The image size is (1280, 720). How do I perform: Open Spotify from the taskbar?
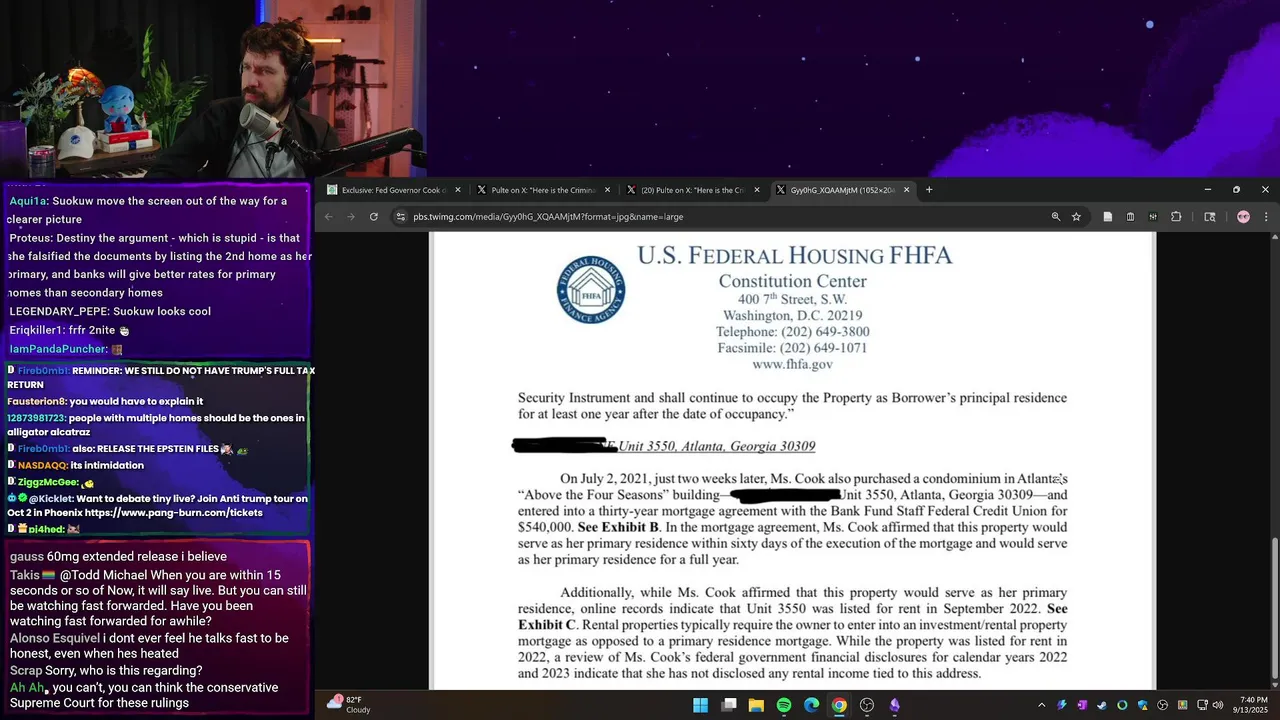click(x=784, y=705)
